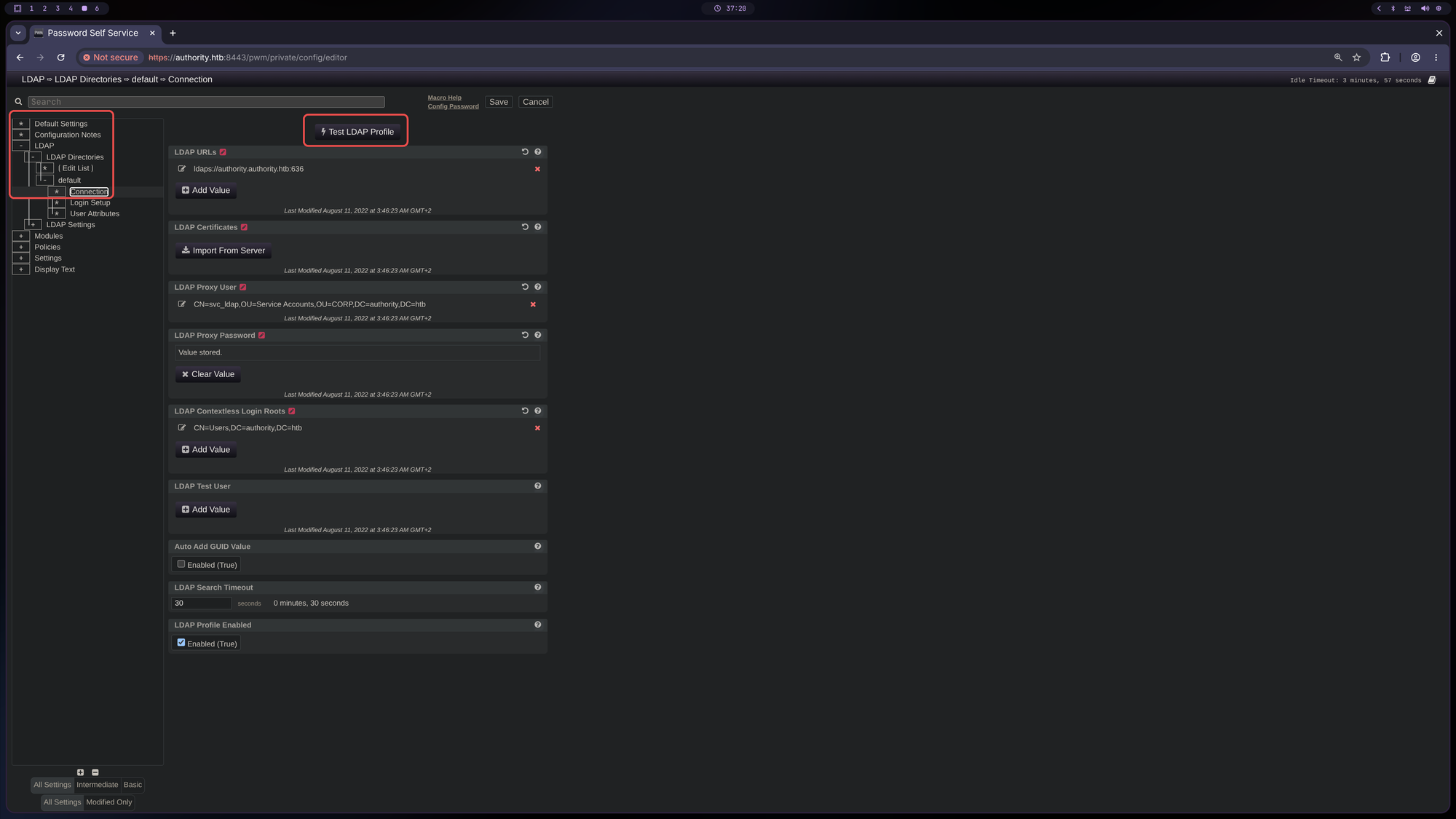Screen dimensions: 1456x819
Task: Import From Server certificates
Action: [x=223, y=250]
